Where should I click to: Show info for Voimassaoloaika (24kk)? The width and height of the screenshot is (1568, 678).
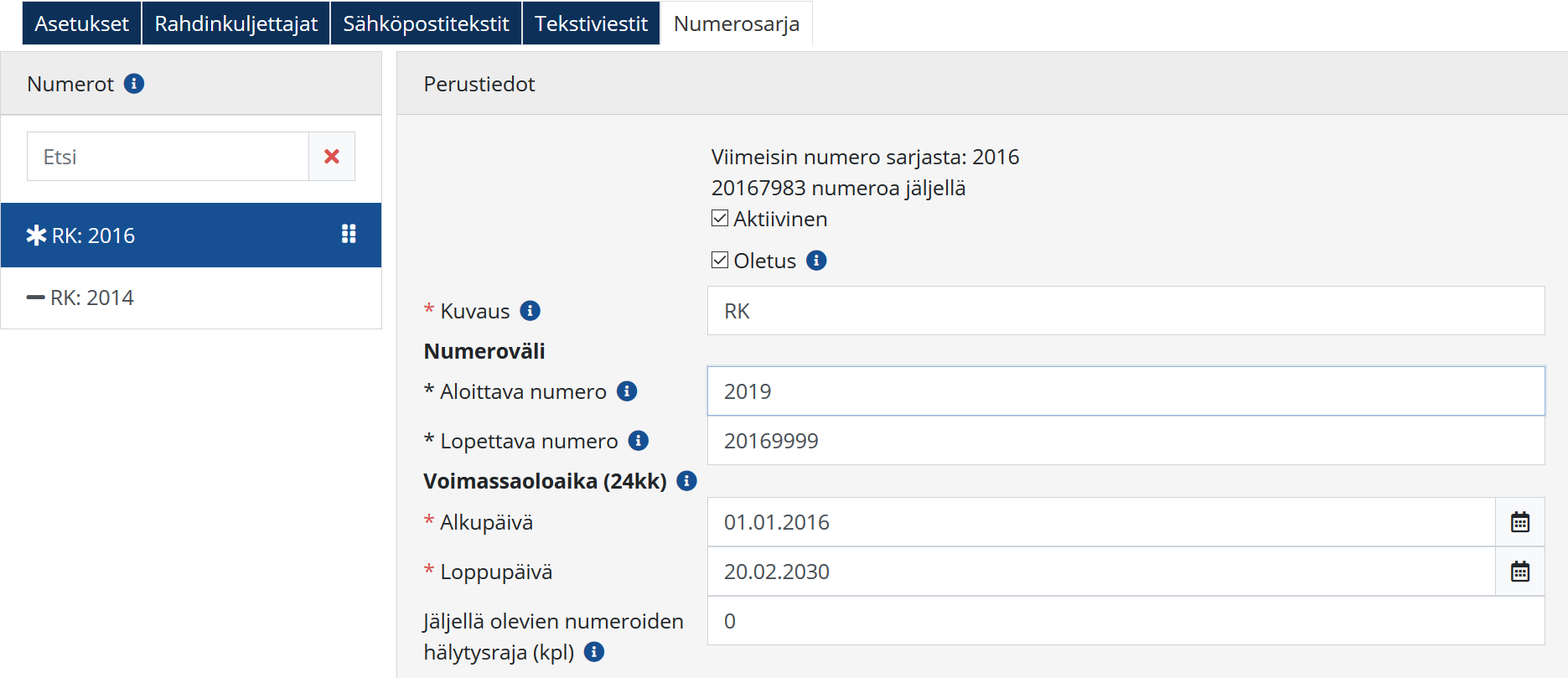(x=686, y=481)
